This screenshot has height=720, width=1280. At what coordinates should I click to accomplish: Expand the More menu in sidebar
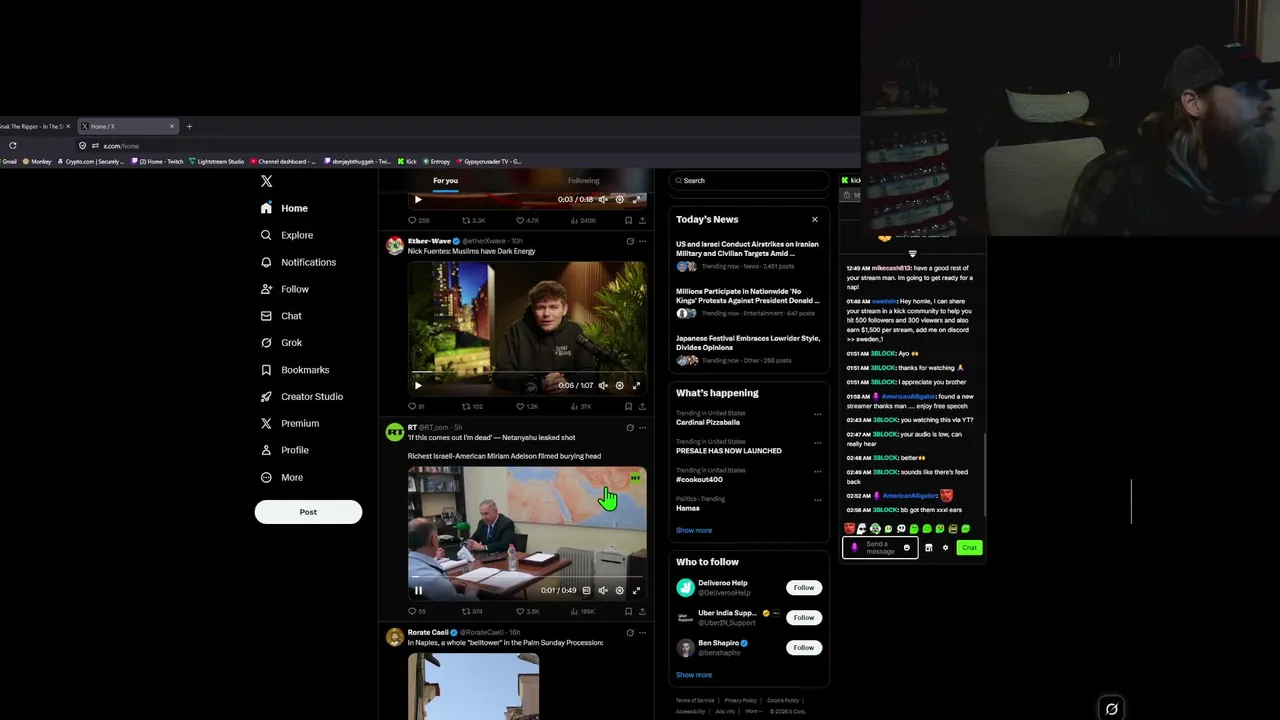point(281,478)
